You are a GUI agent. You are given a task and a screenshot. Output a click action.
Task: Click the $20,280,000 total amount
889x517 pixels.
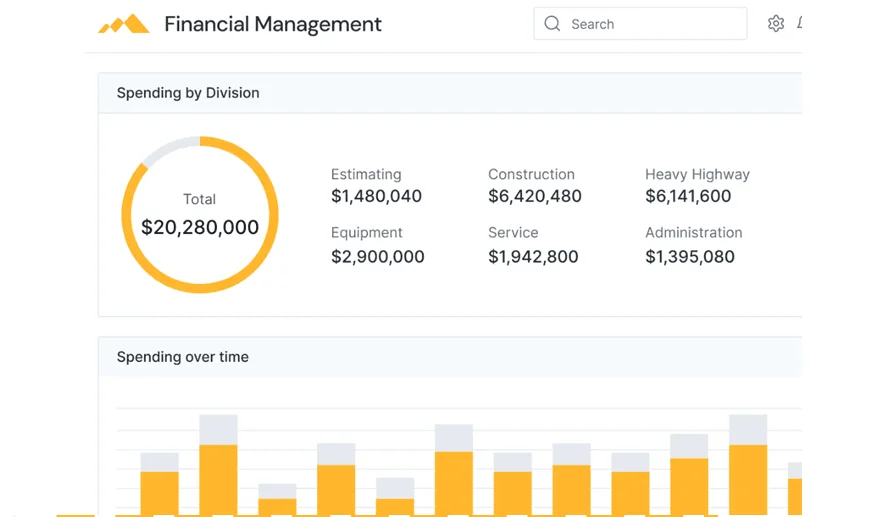pyautogui.click(x=200, y=228)
